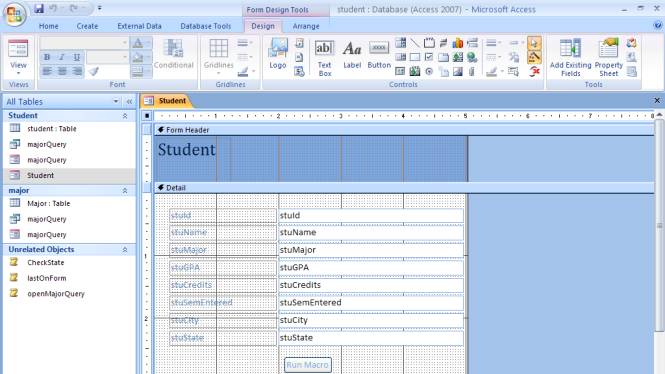Open the All Tables navigation menu

click(116, 101)
